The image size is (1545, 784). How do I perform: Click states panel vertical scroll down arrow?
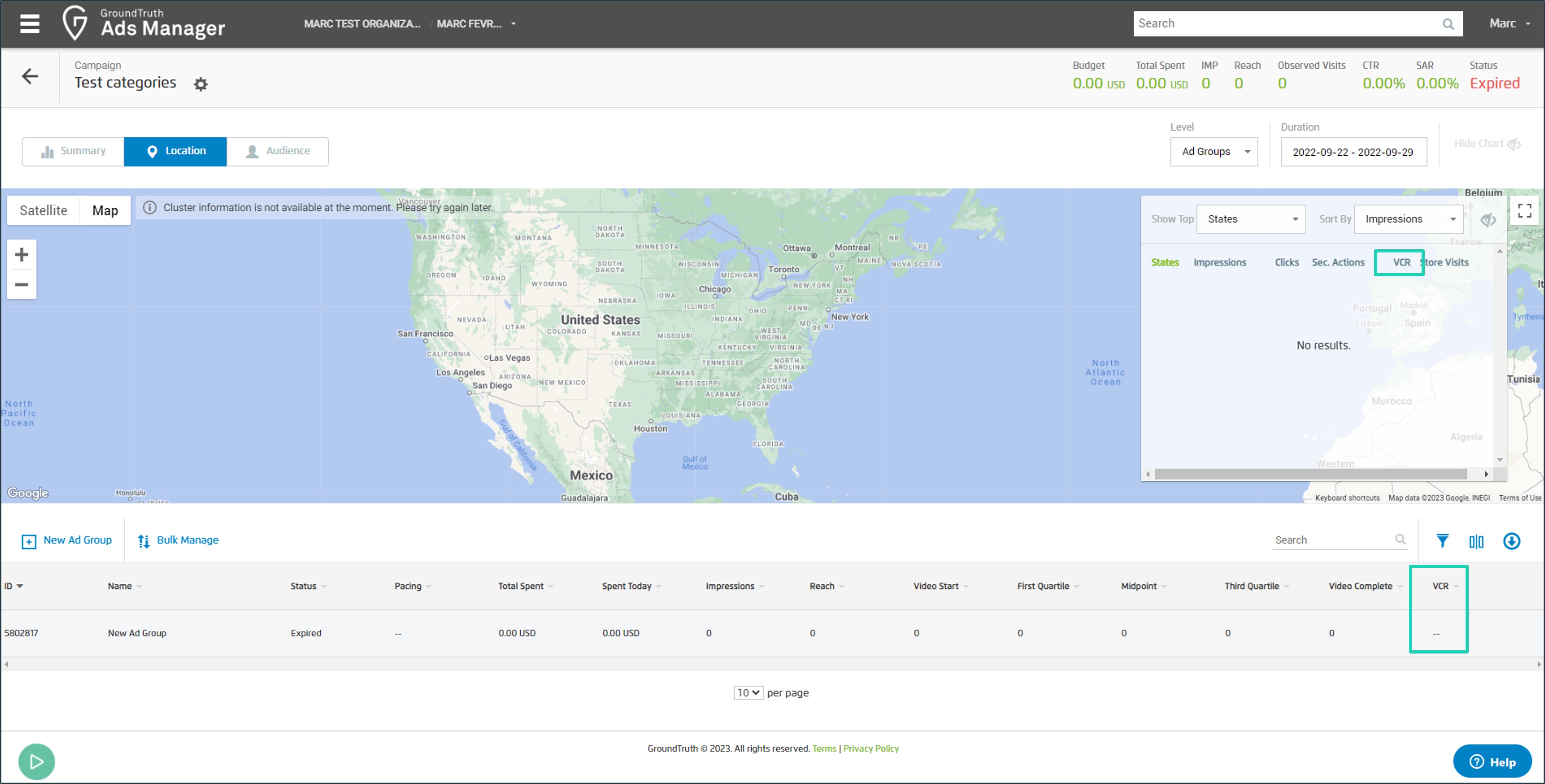1499,460
